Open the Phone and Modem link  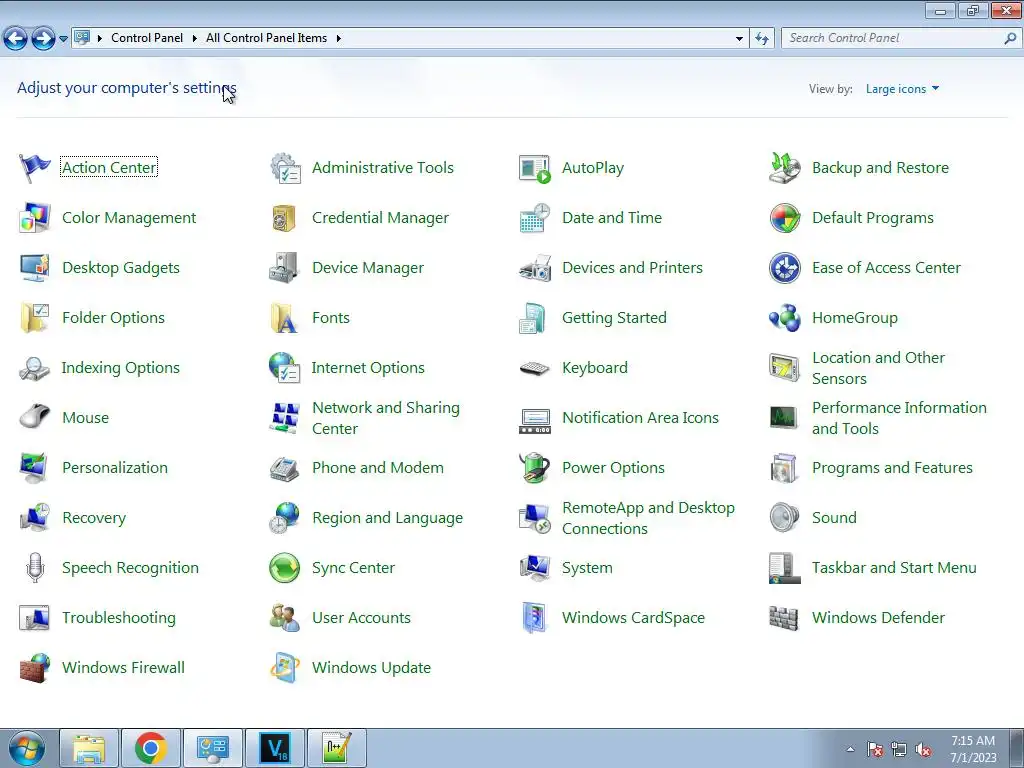pyautogui.click(x=378, y=468)
